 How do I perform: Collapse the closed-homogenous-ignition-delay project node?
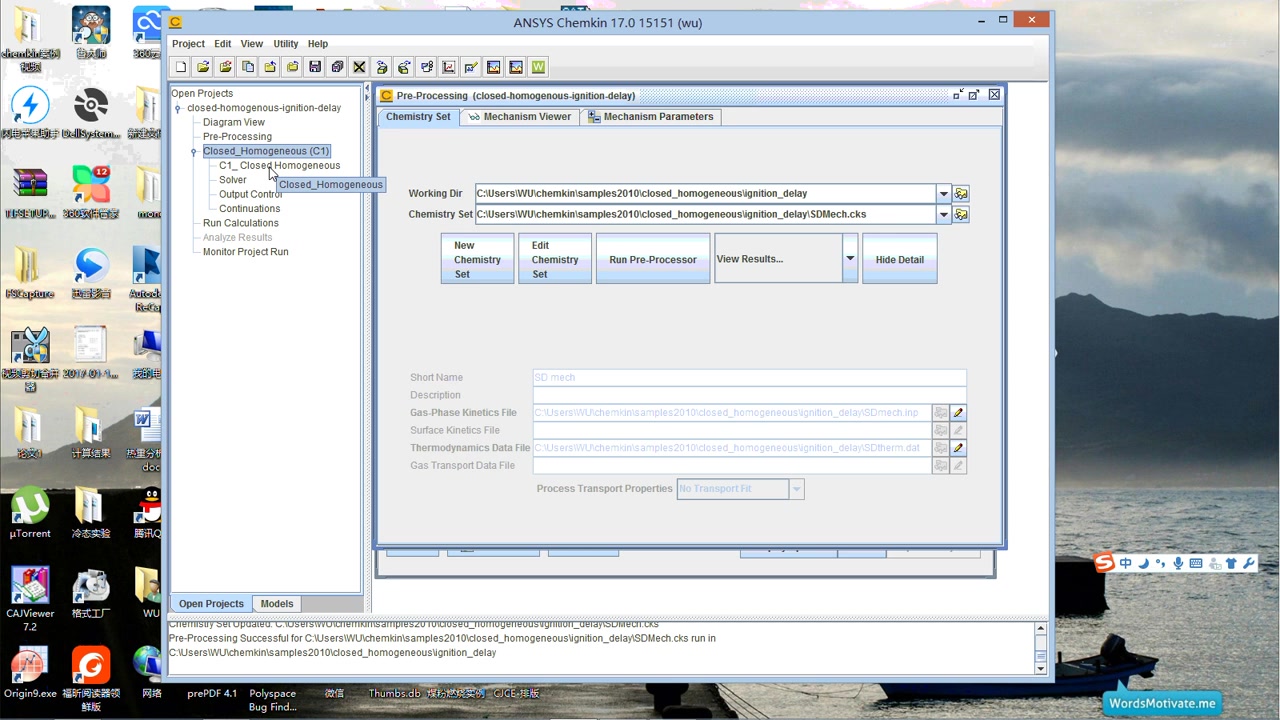click(x=178, y=108)
